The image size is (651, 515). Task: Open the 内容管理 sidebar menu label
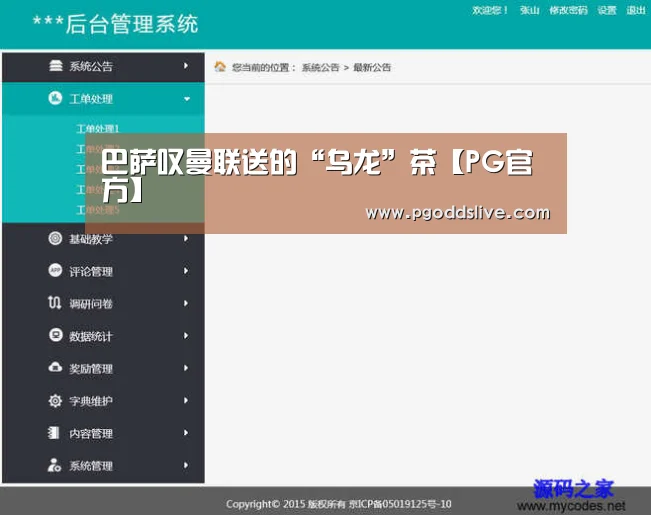pyautogui.click(x=91, y=433)
